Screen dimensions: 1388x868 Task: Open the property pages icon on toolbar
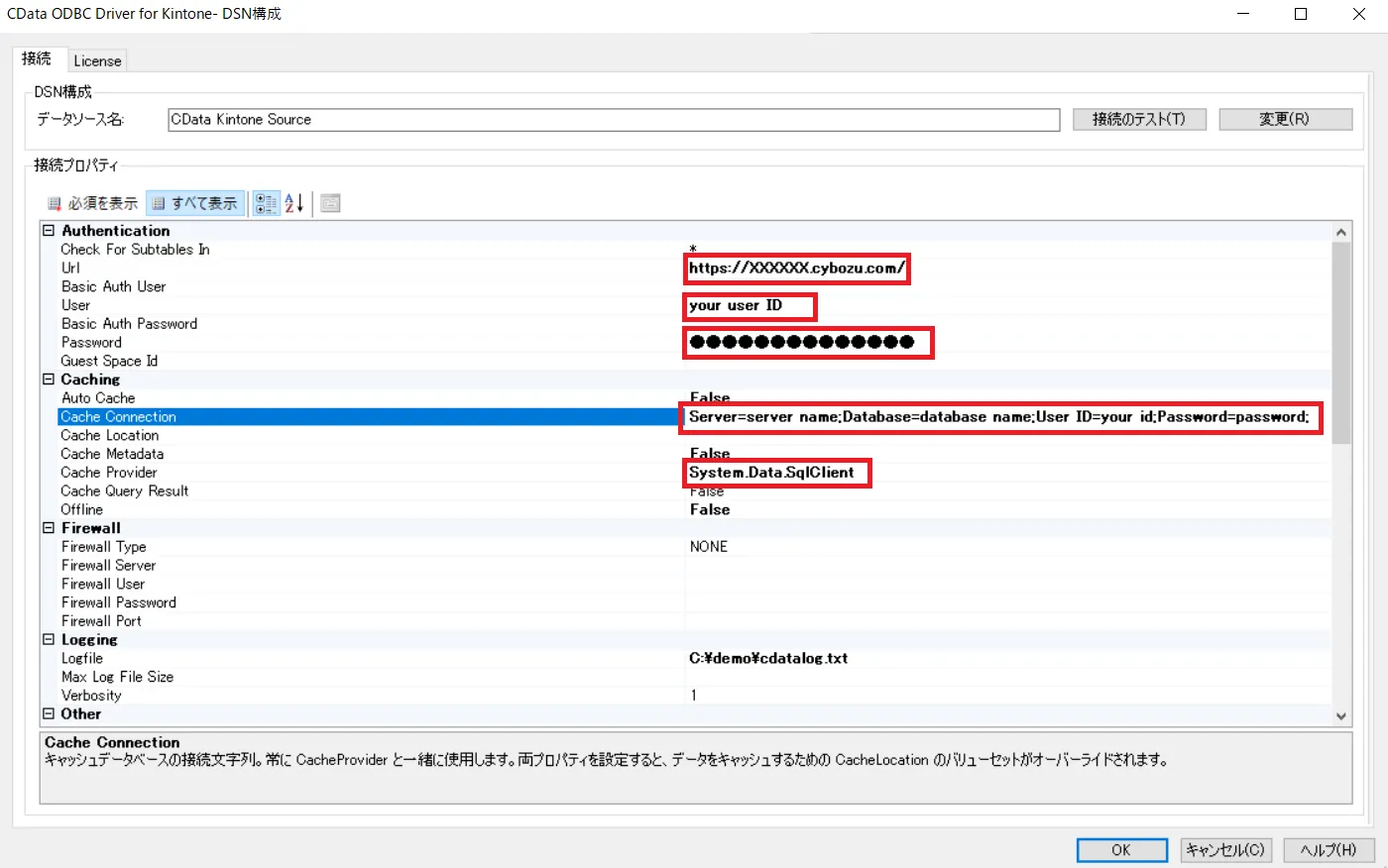point(330,202)
